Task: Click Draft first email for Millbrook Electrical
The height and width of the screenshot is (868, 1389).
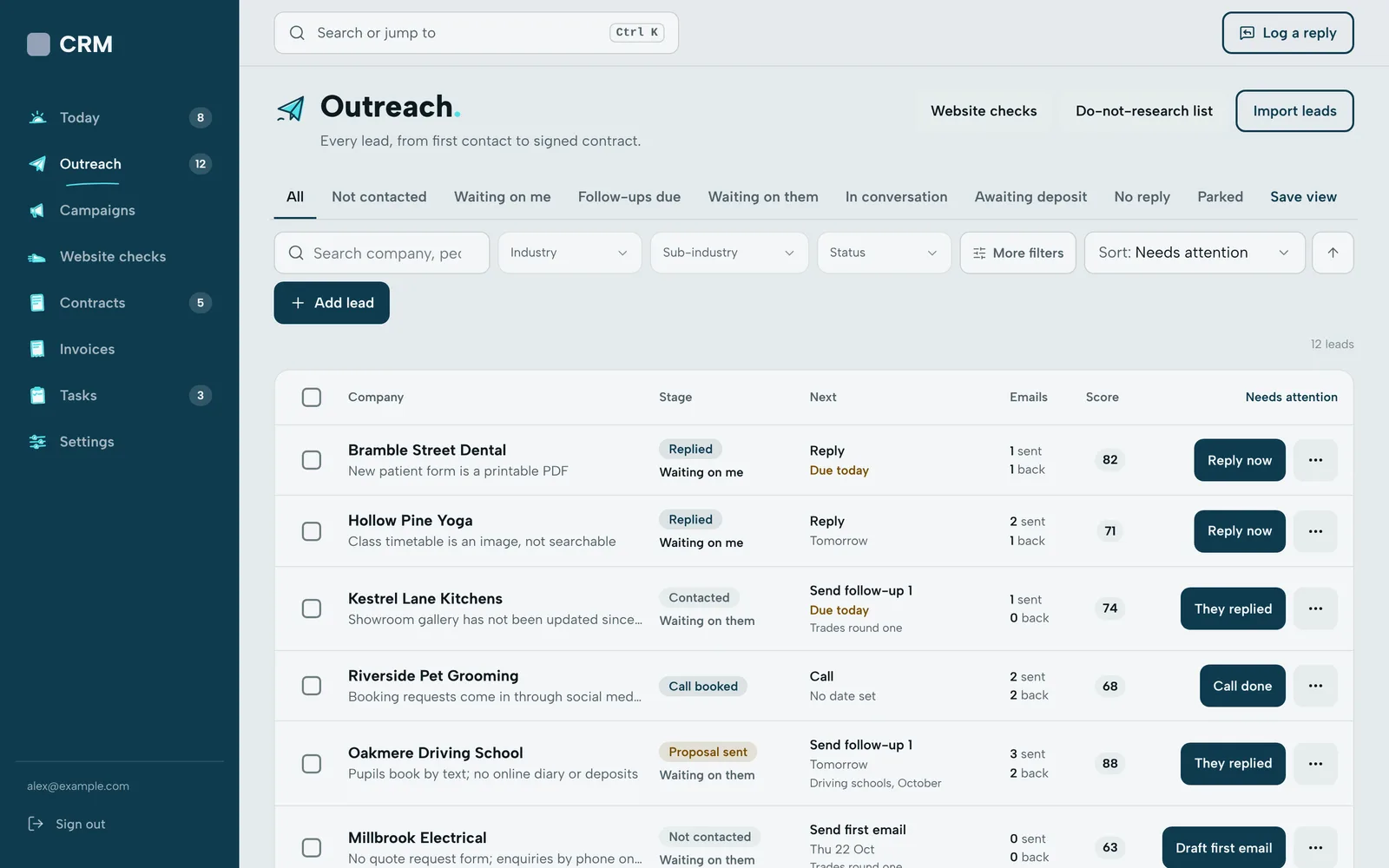Action: tap(1224, 847)
